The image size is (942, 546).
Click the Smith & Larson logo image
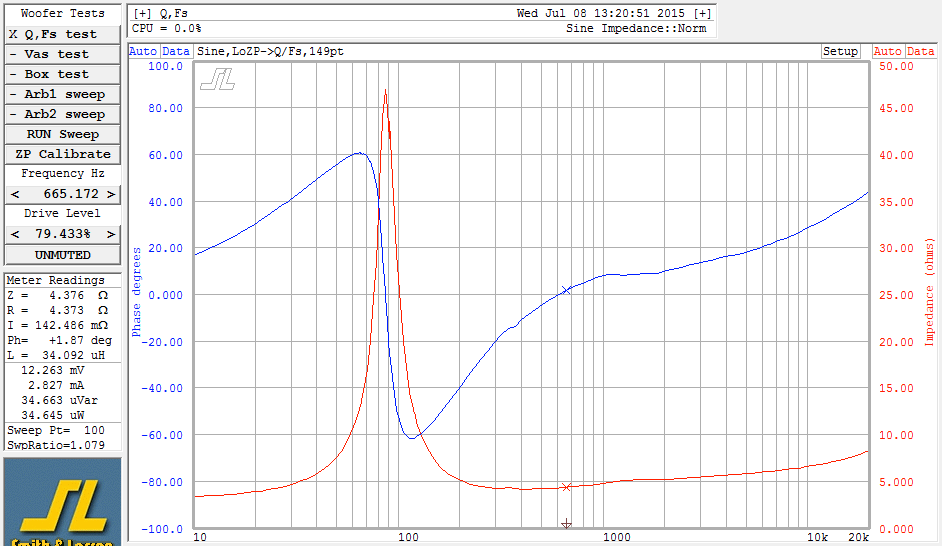(62, 502)
